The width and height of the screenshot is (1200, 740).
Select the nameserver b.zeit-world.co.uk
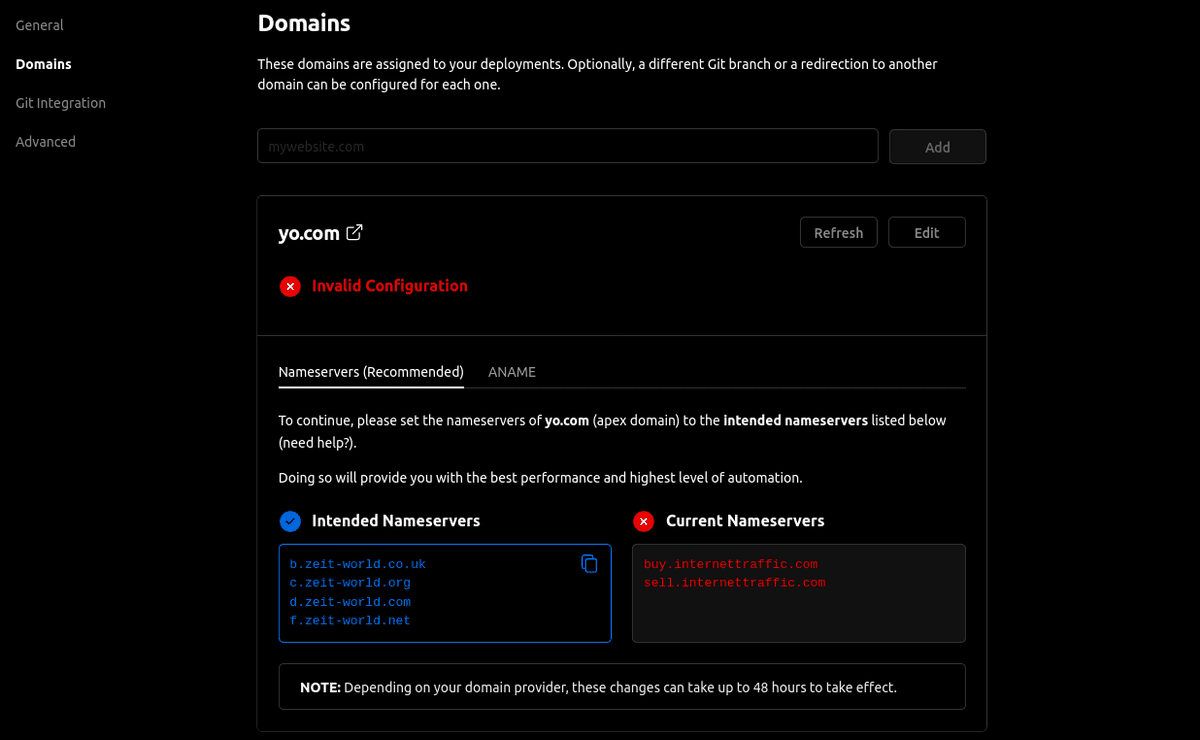coord(356,564)
